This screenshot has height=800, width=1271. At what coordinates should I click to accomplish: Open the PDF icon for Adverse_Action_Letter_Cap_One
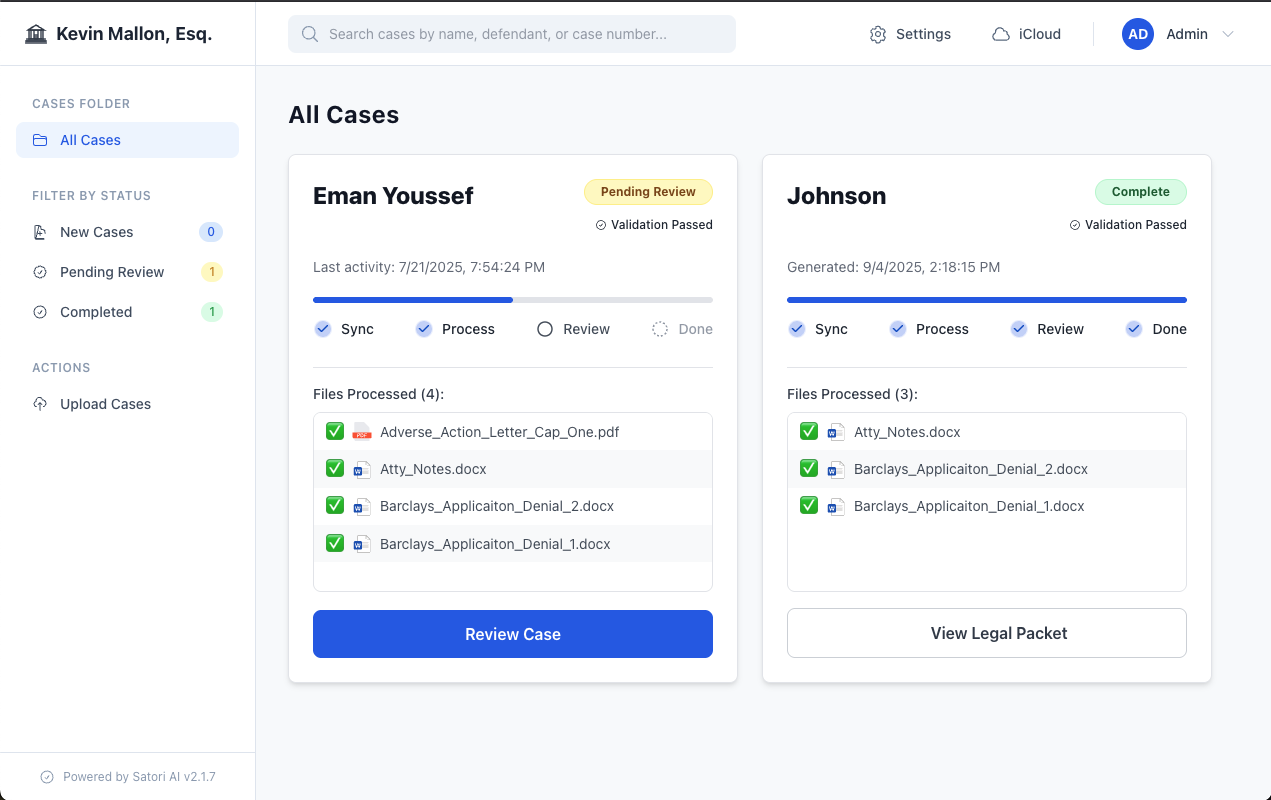coord(361,431)
